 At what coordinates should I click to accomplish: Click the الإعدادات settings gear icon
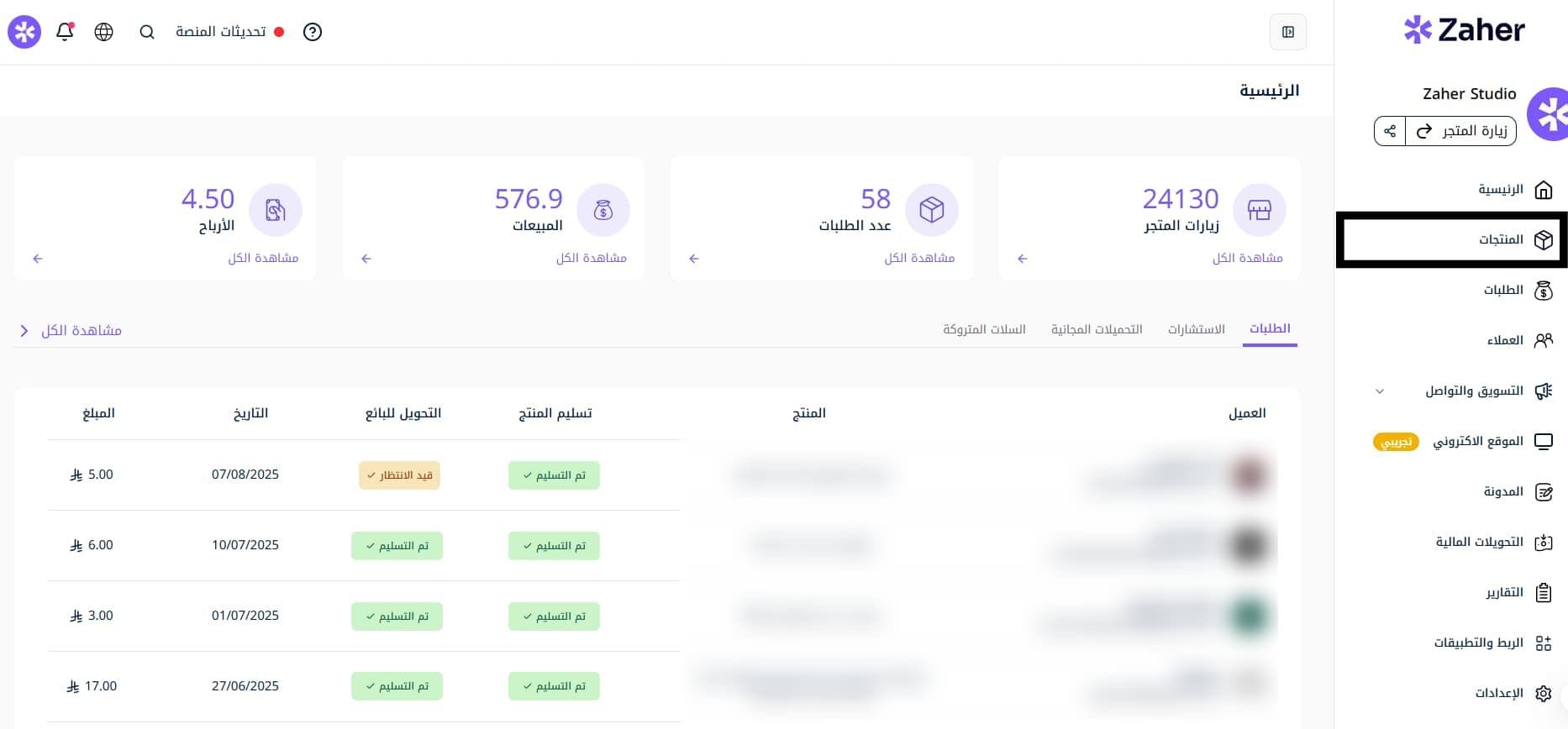click(1543, 693)
